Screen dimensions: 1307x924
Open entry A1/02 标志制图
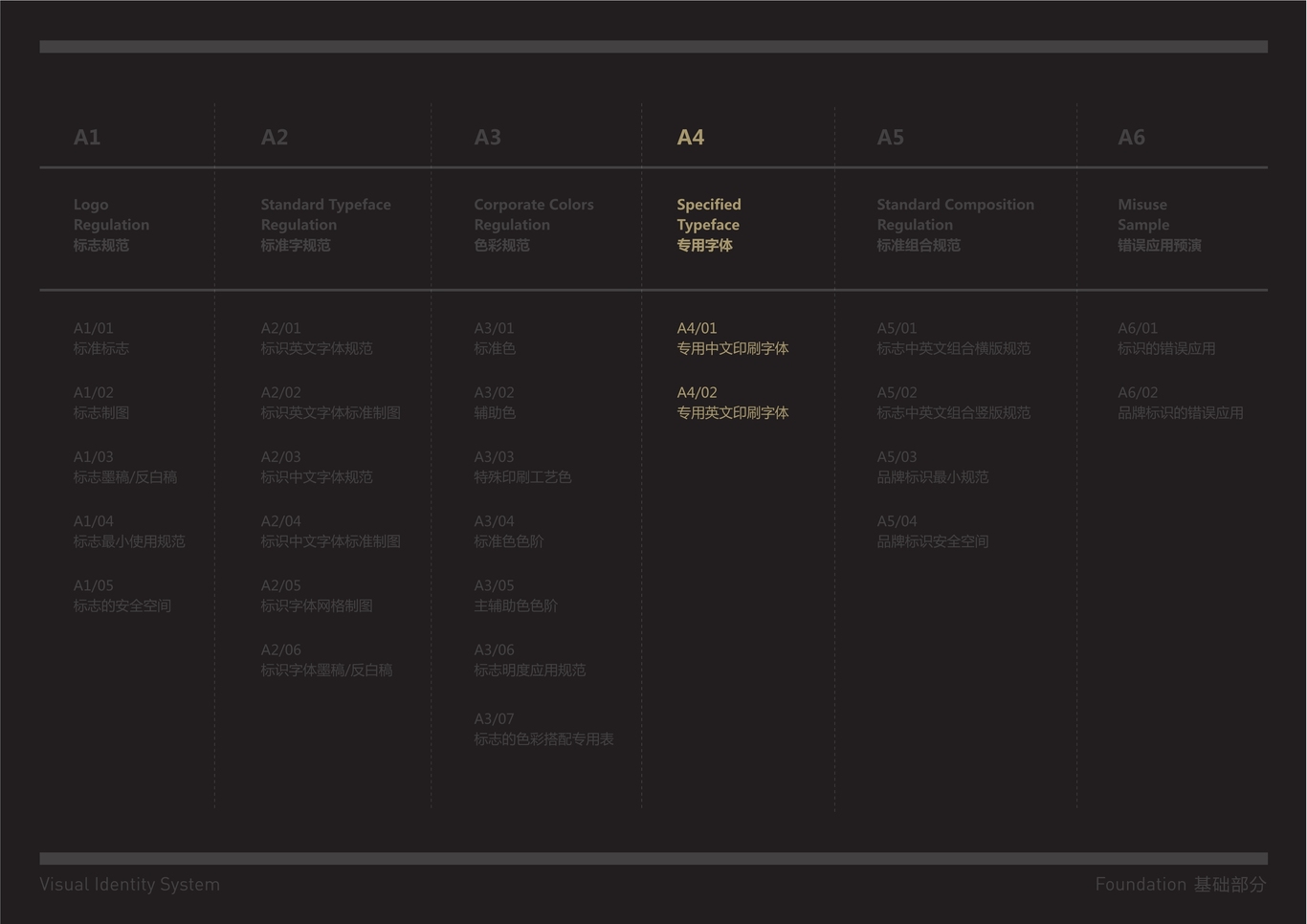(x=101, y=403)
